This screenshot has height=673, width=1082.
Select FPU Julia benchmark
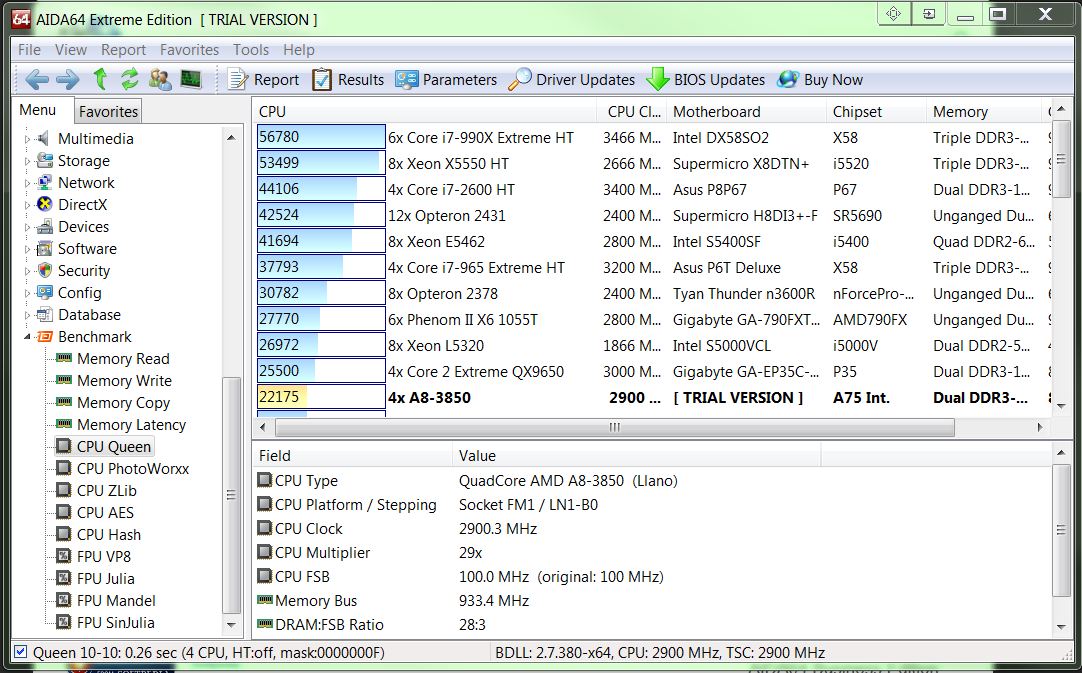point(106,578)
